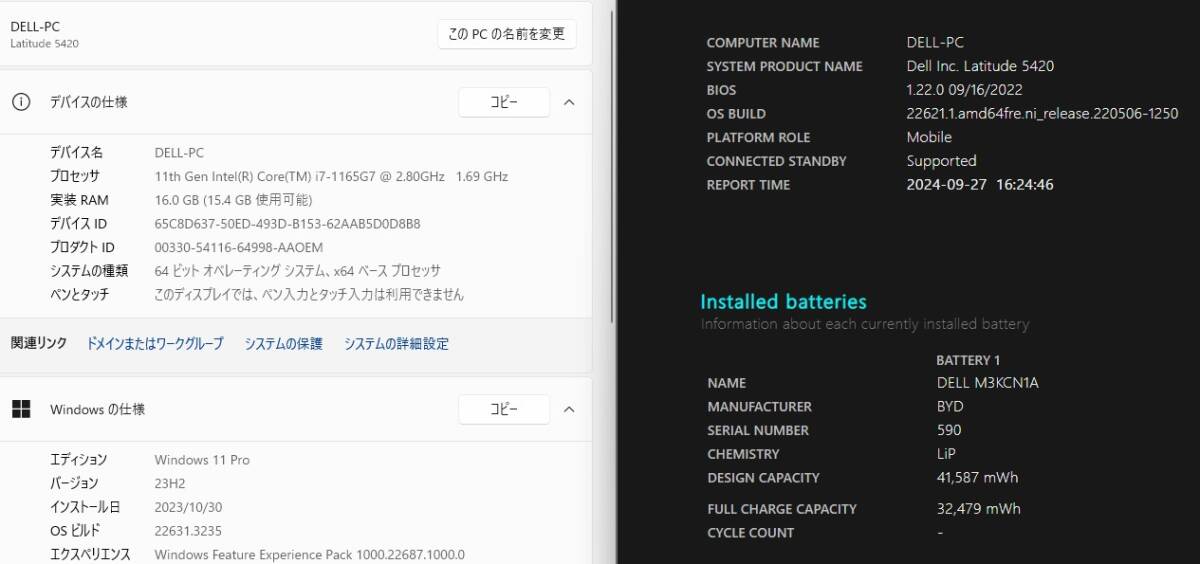
Task: Collapse the Windows specifications section
Action: 569,409
